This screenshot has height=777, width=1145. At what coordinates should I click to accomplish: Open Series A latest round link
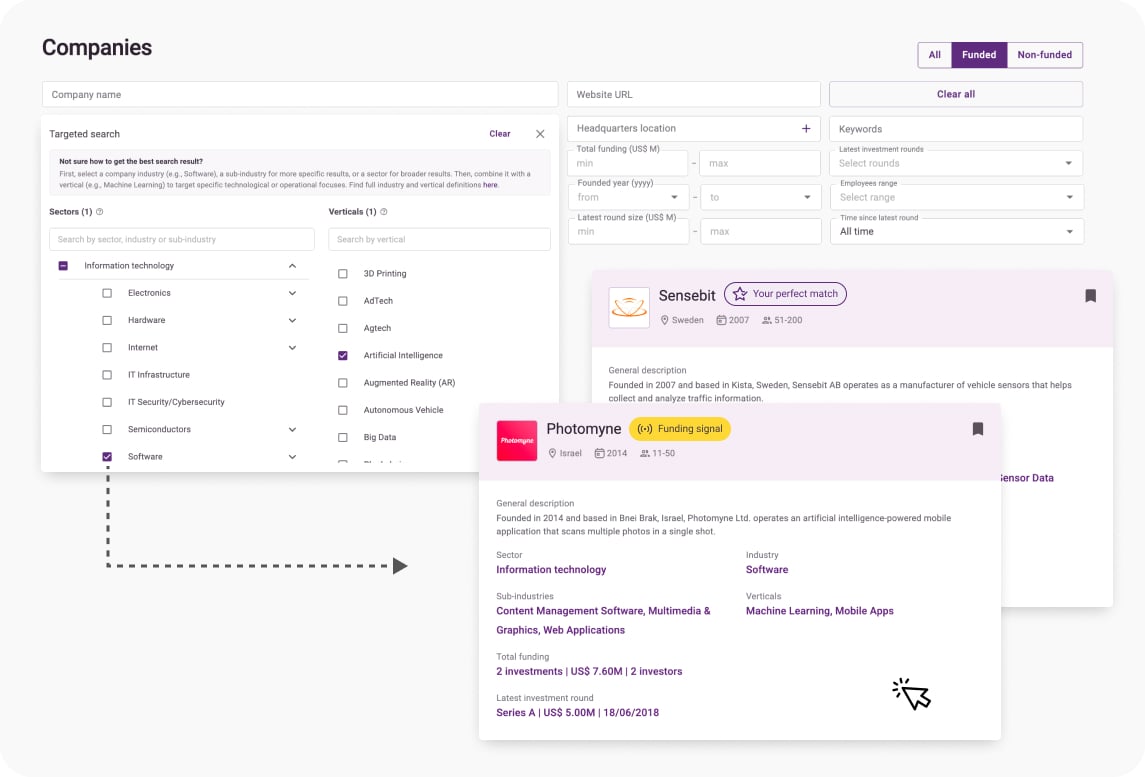(577, 713)
